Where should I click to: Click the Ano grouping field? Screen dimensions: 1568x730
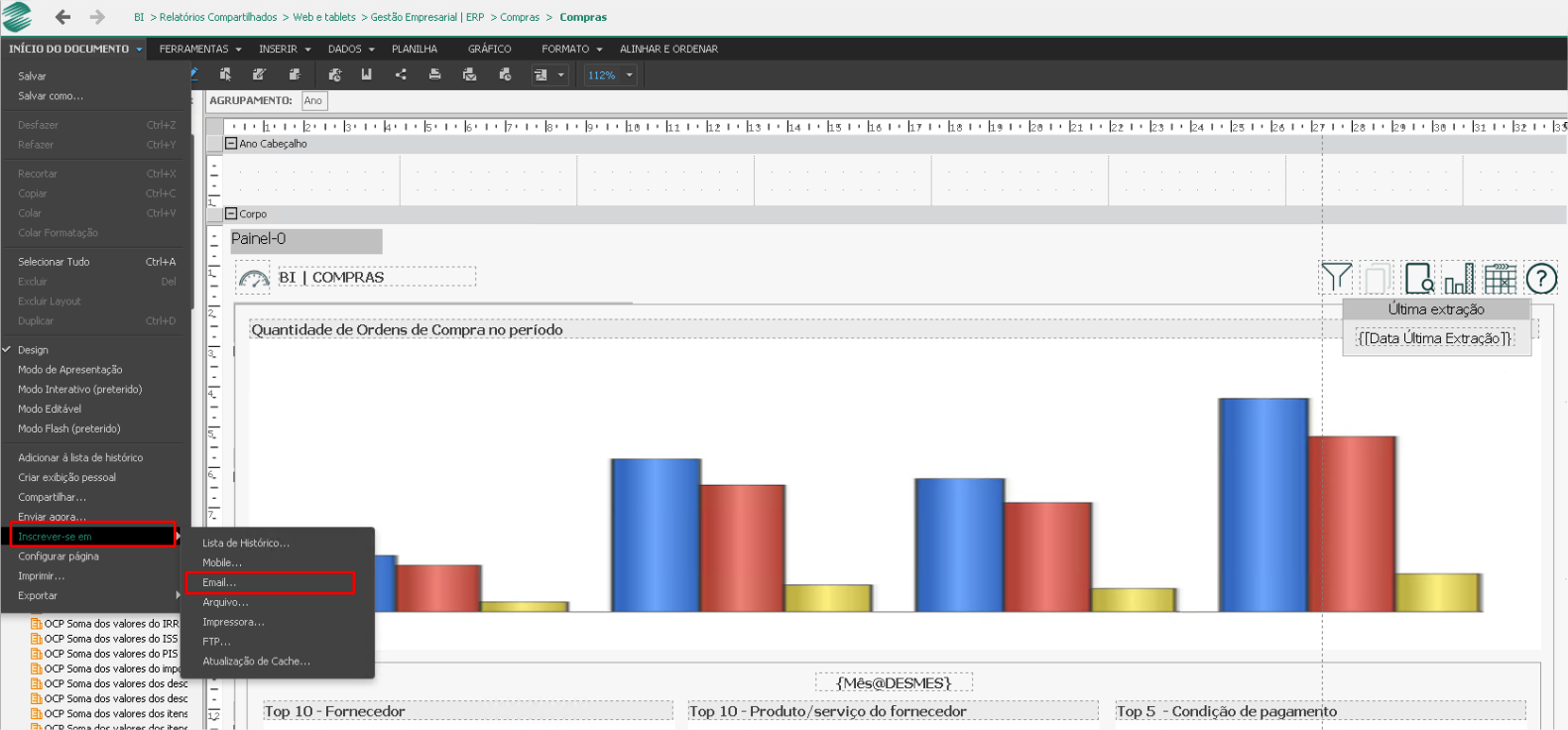[313, 101]
